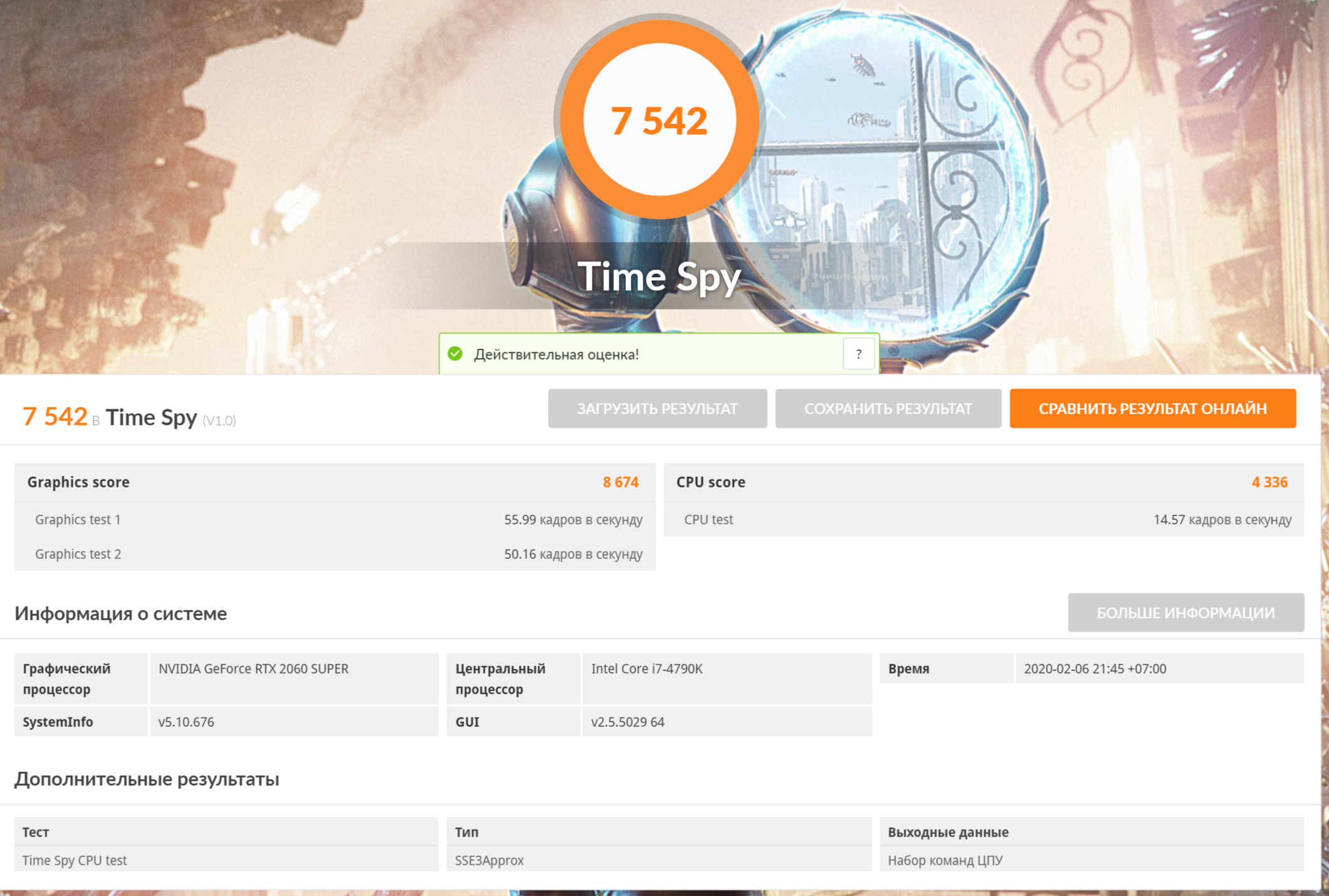
Task: Click the CPU score value 4 336
Action: 1269,482
